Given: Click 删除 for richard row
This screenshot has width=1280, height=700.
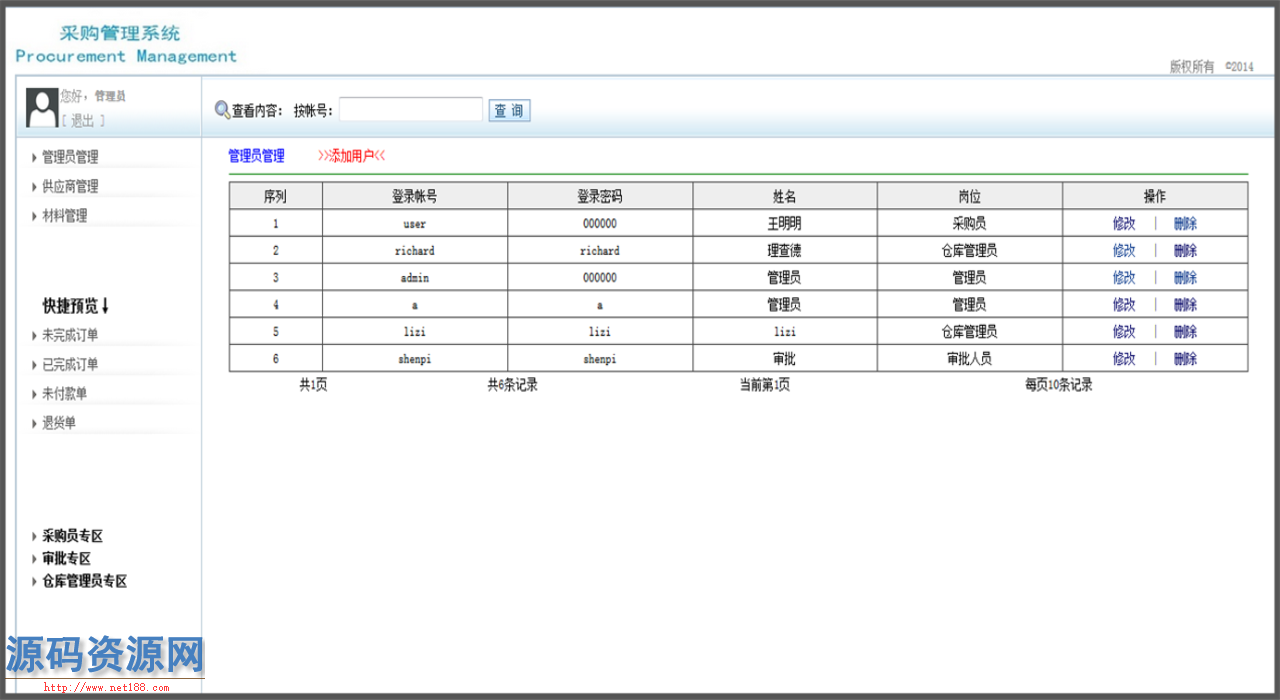Looking at the screenshot, I should click(1185, 251).
